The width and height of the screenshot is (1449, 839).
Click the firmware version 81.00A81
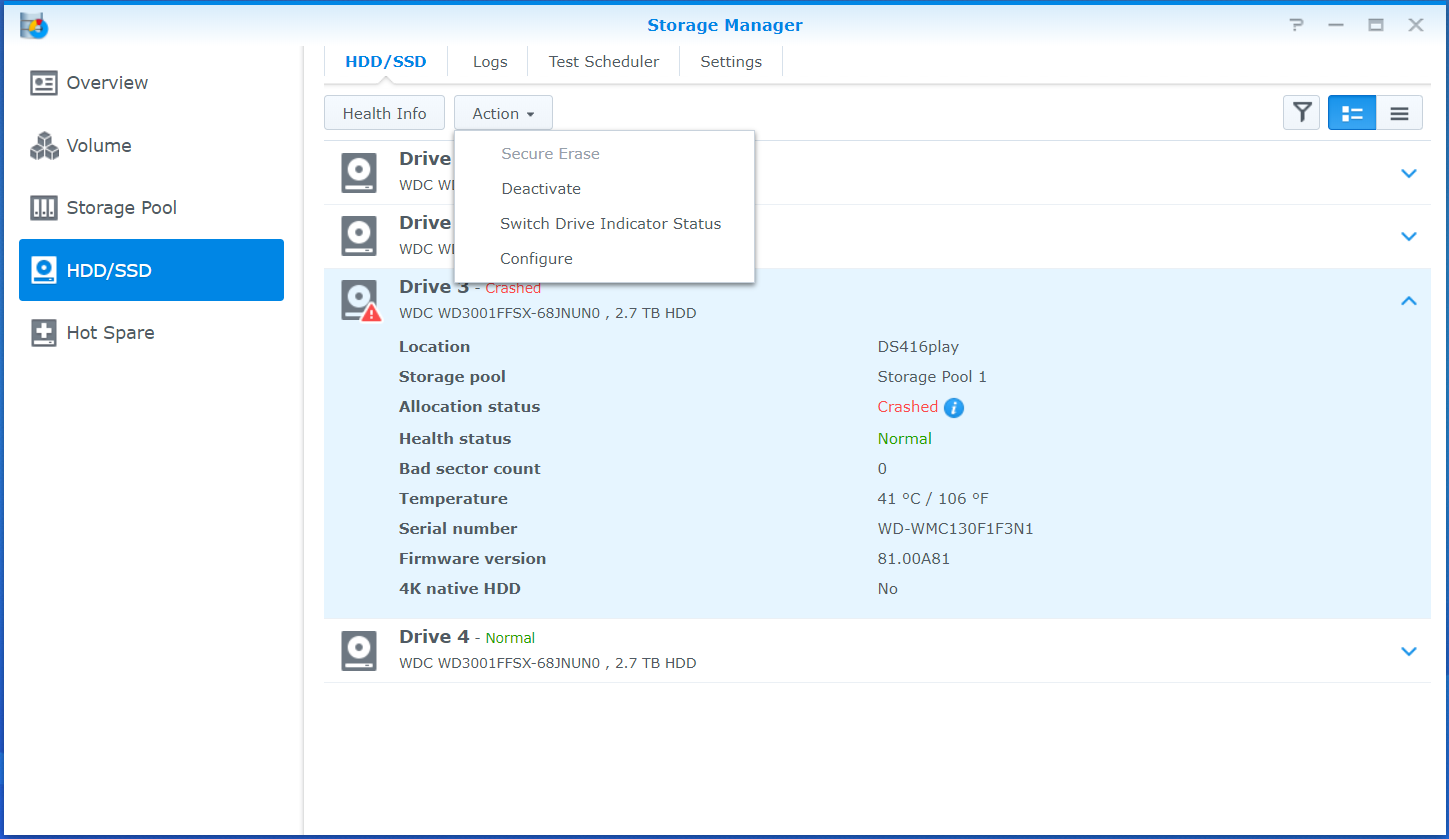click(x=914, y=559)
